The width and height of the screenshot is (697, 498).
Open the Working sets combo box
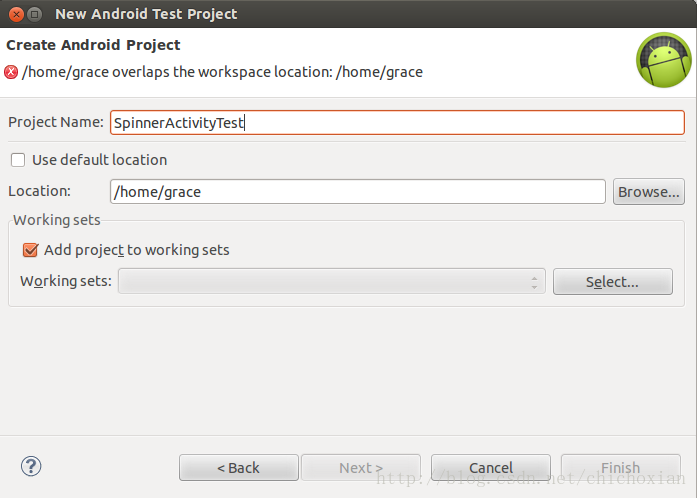coord(332,281)
